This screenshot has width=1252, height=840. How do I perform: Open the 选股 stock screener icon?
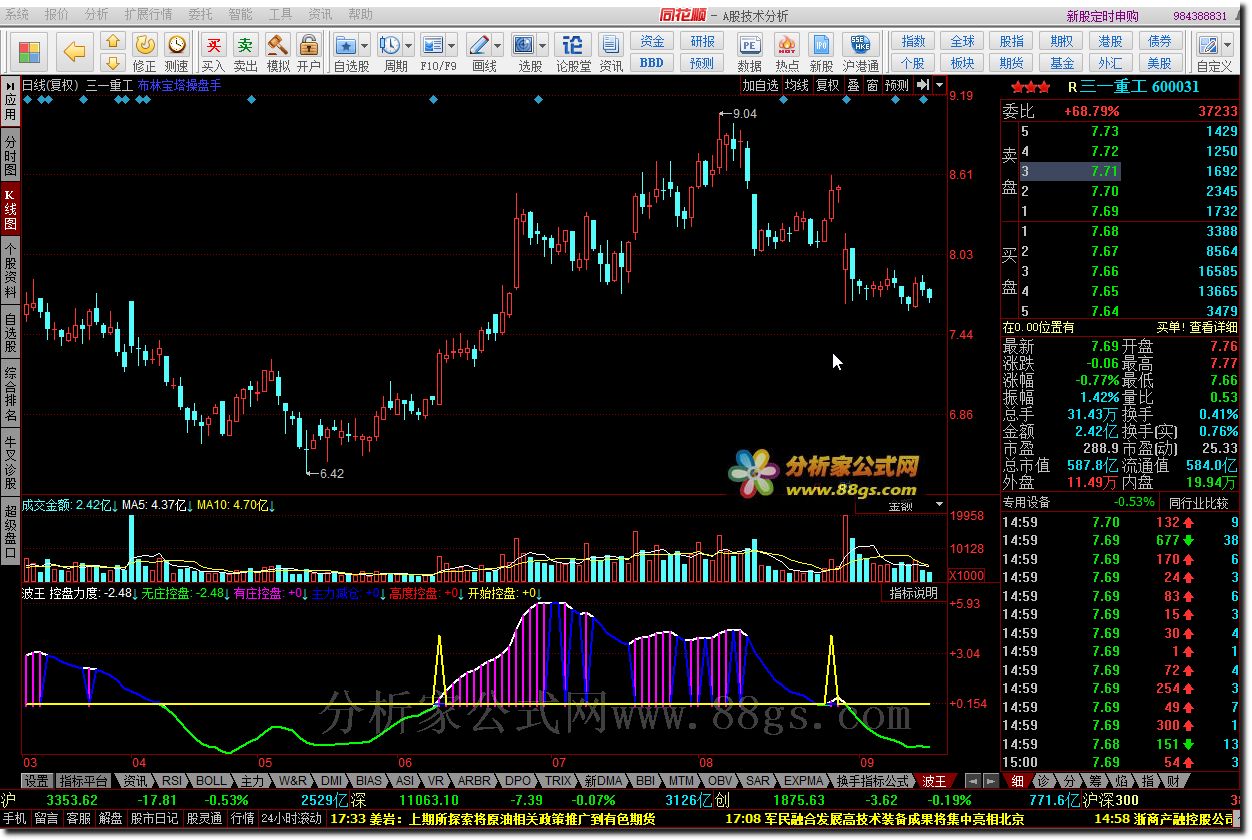(x=524, y=45)
